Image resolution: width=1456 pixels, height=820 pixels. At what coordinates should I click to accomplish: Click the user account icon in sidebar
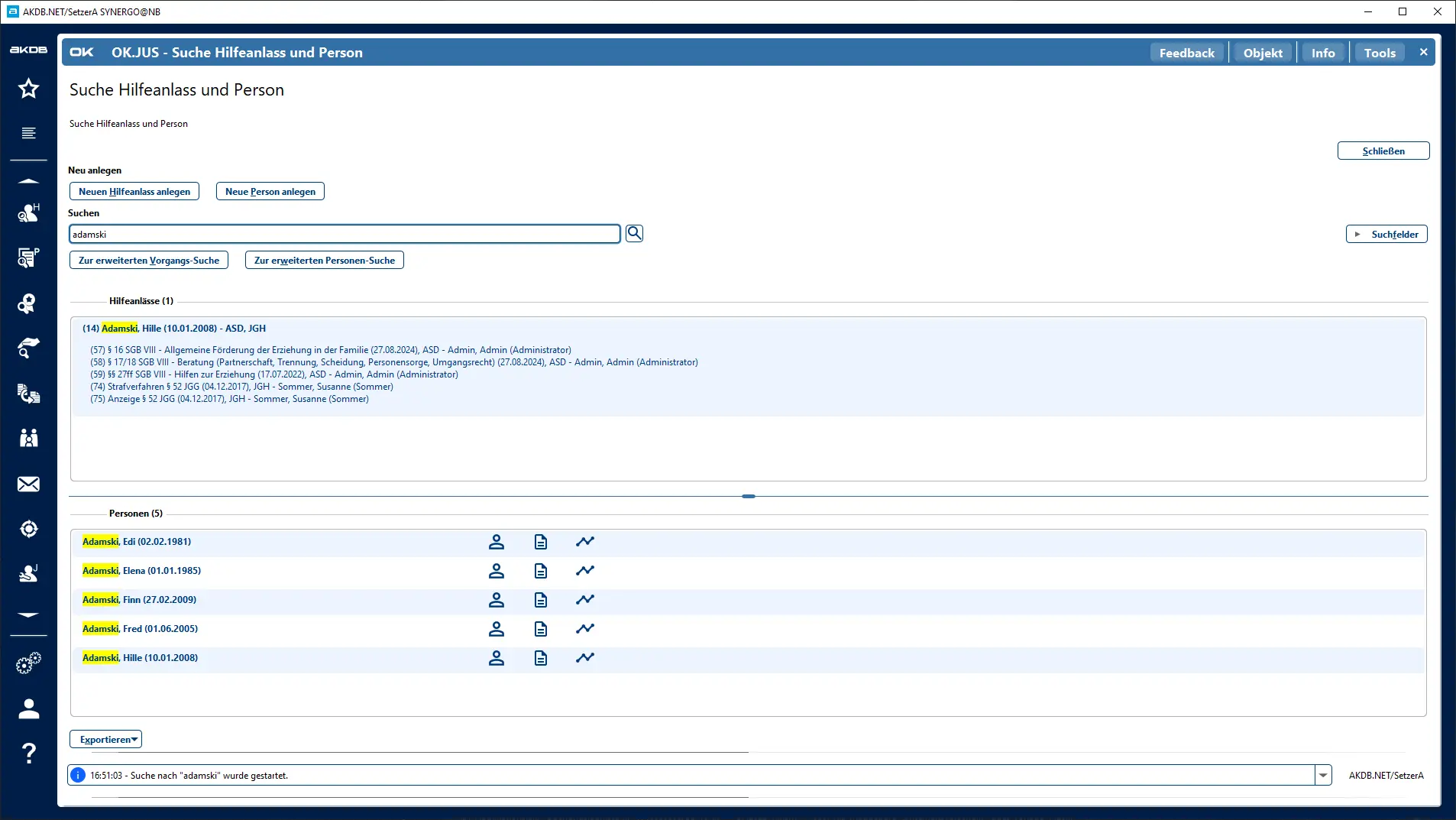pyautogui.click(x=29, y=709)
